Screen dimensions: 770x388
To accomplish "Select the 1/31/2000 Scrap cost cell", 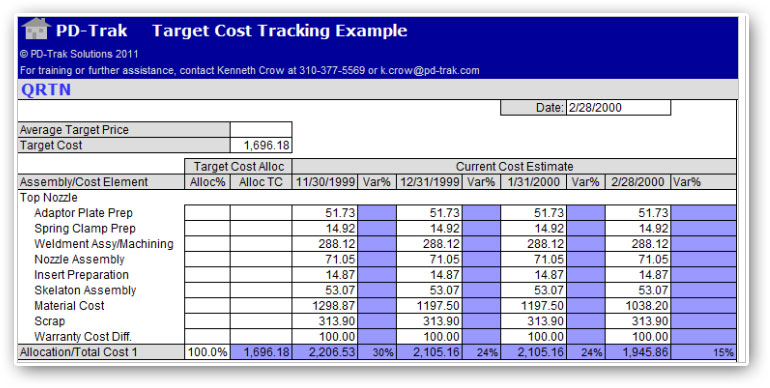I will click(x=534, y=321).
